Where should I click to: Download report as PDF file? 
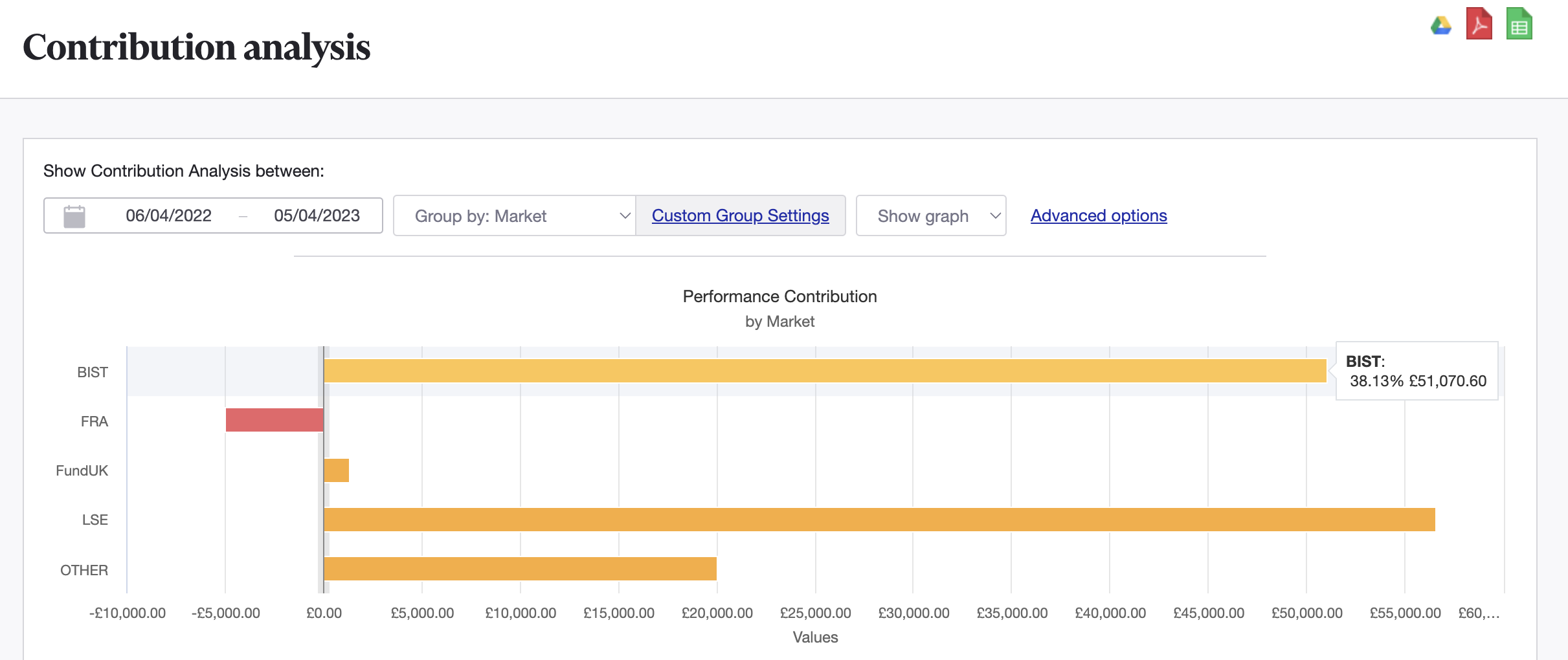coord(1479,24)
